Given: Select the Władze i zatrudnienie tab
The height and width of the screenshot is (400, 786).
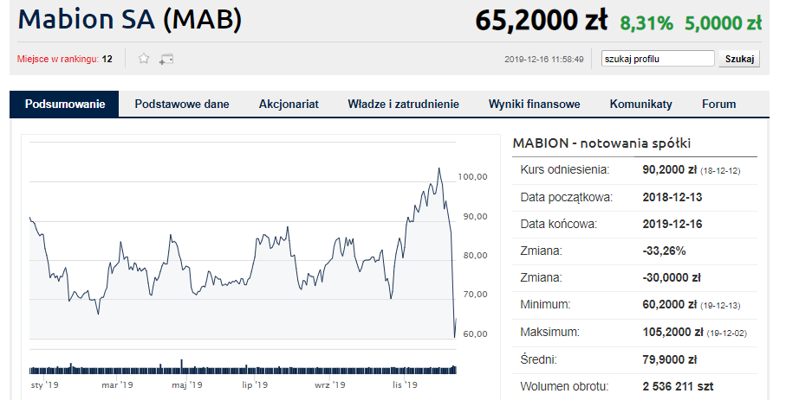Looking at the screenshot, I should [x=404, y=104].
